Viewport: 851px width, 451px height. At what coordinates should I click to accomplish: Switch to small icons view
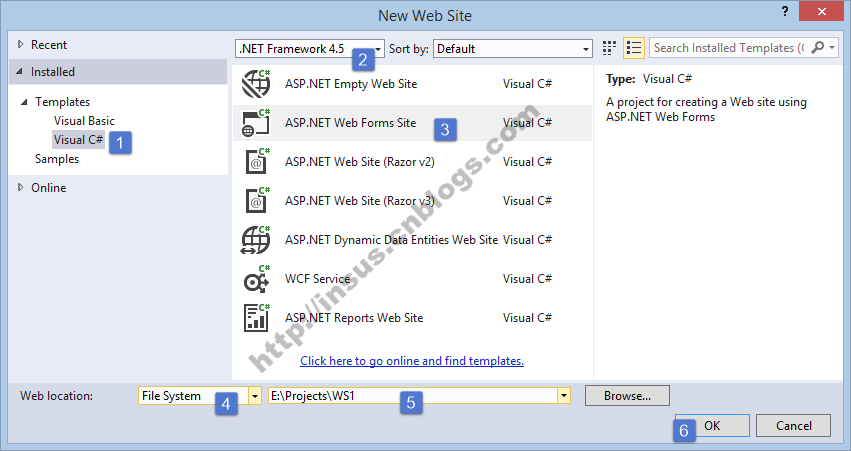coord(609,48)
